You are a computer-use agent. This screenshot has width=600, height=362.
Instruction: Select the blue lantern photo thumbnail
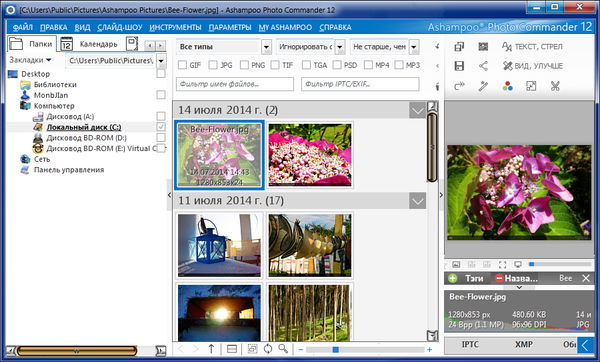click(x=219, y=245)
